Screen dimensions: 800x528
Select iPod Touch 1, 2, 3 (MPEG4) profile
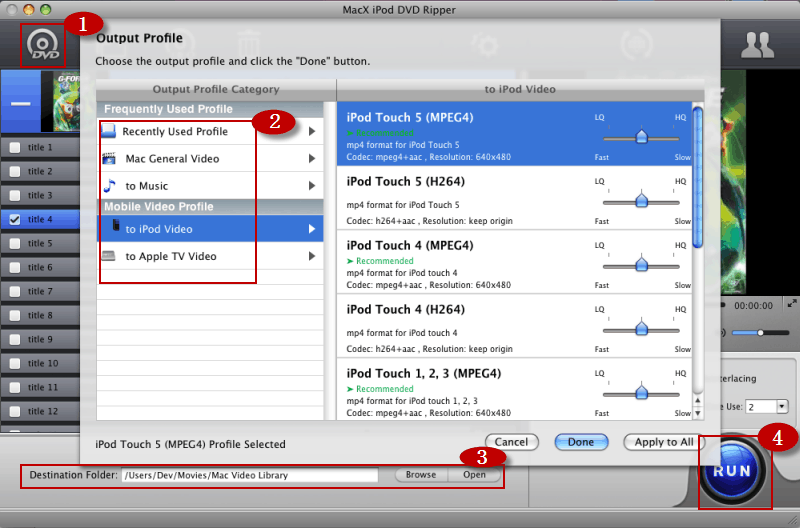[x=514, y=389]
